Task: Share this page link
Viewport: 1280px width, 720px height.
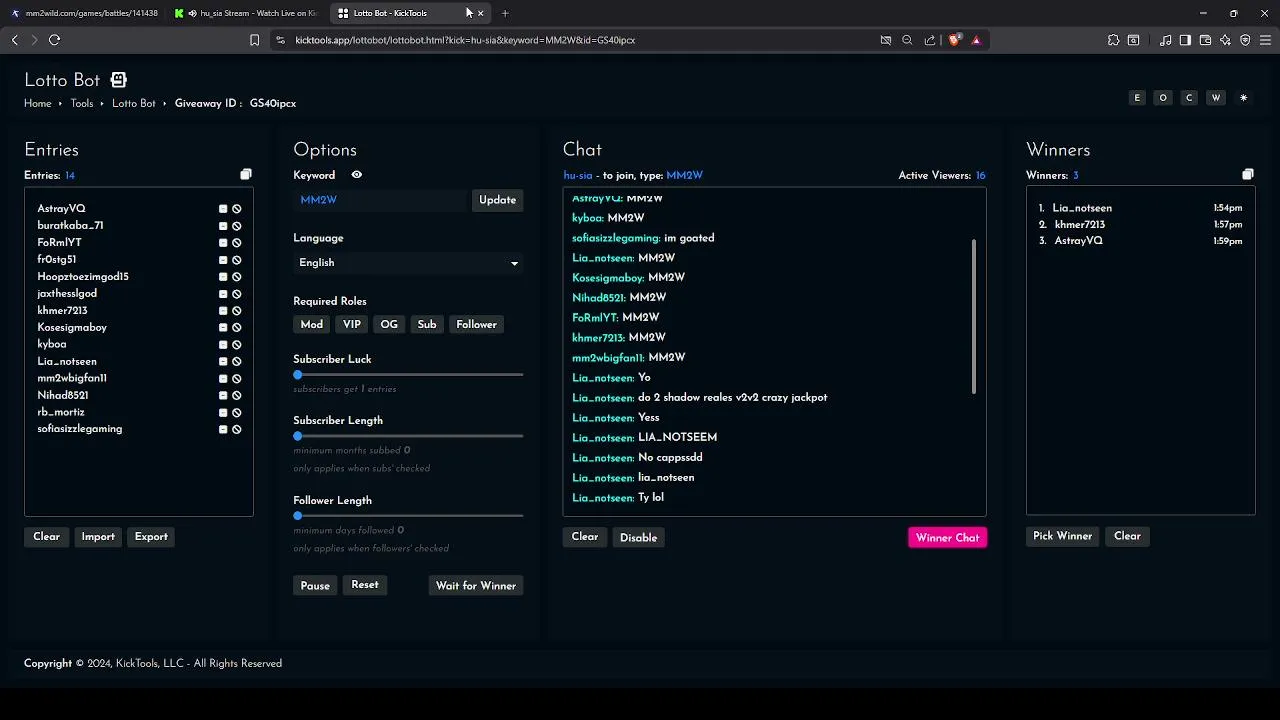Action: tap(930, 40)
